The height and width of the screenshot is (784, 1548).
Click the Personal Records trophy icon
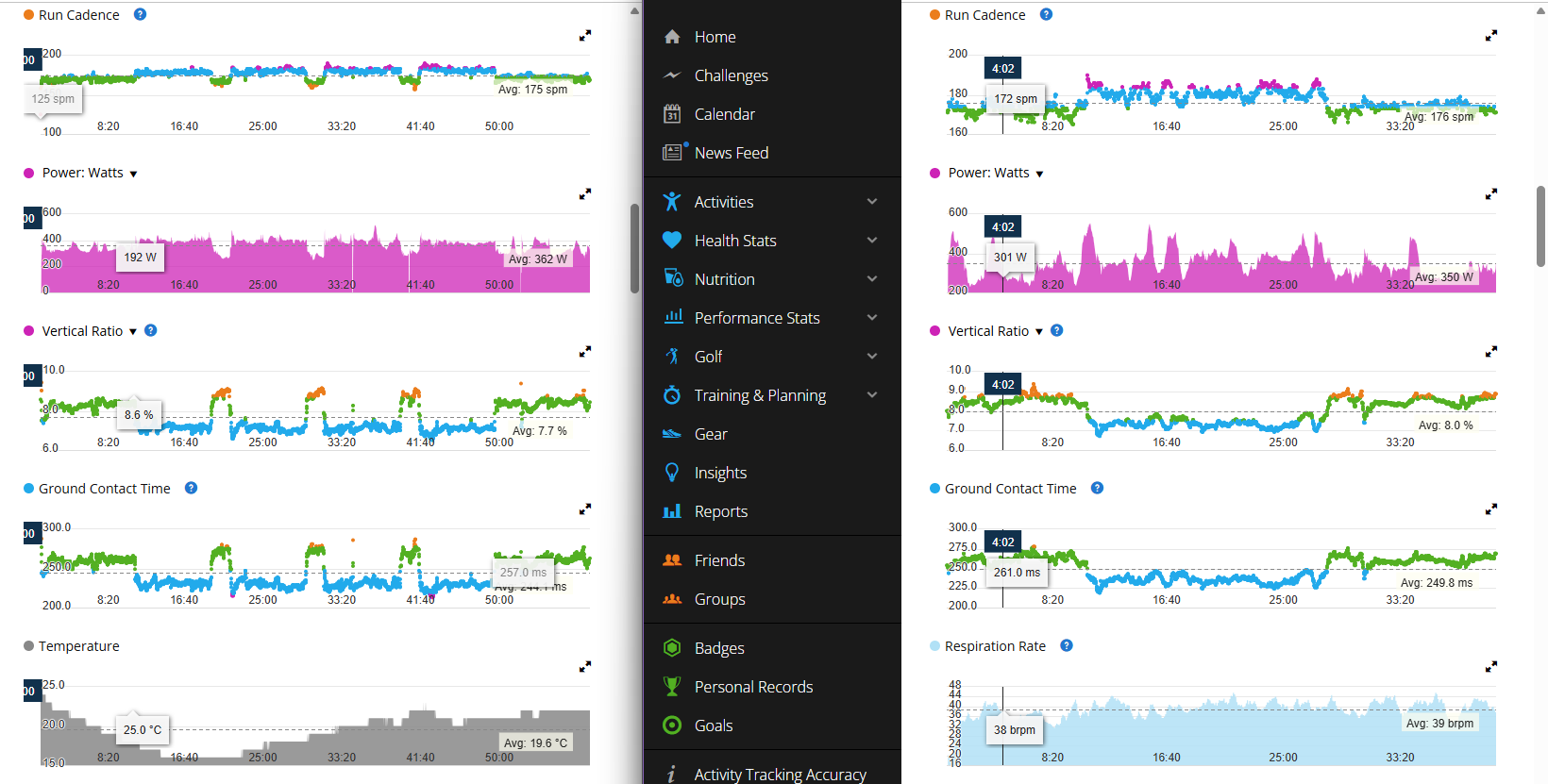(x=672, y=687)
